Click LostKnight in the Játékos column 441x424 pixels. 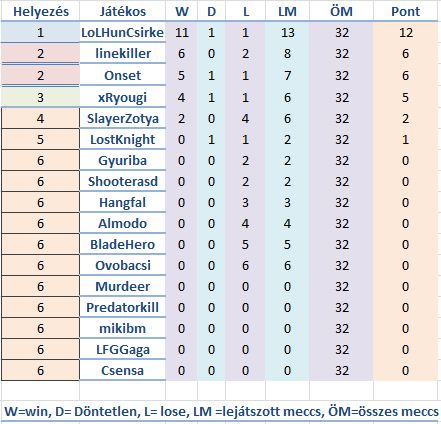[122, 139]
